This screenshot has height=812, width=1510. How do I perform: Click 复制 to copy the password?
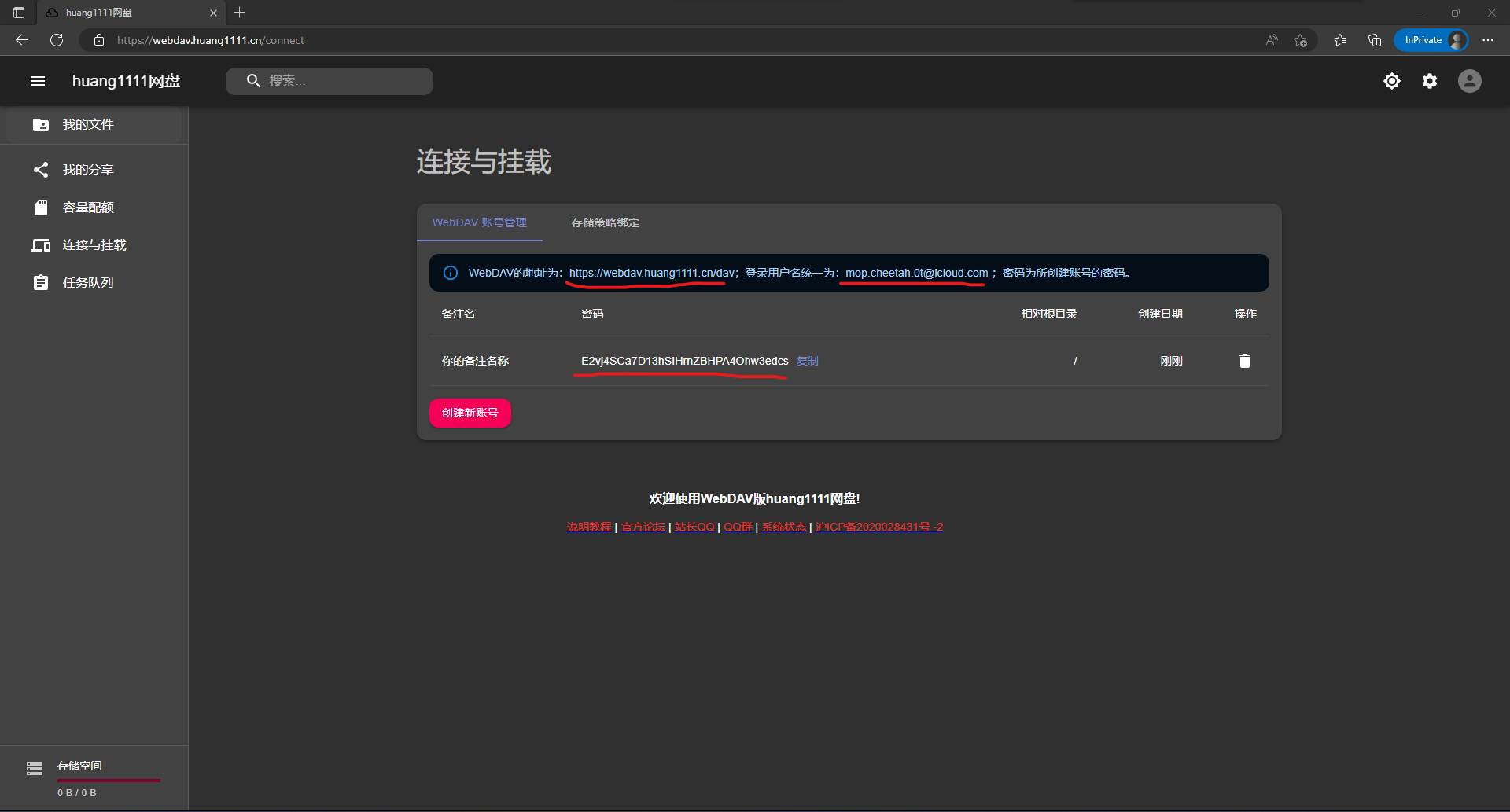click(807, 361)
